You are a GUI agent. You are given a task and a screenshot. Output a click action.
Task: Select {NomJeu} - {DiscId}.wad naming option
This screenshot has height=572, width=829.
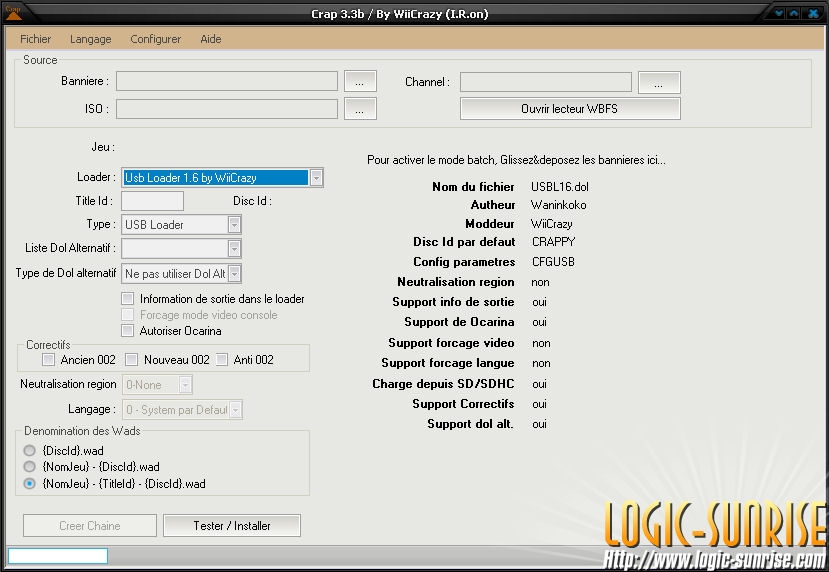30,467
